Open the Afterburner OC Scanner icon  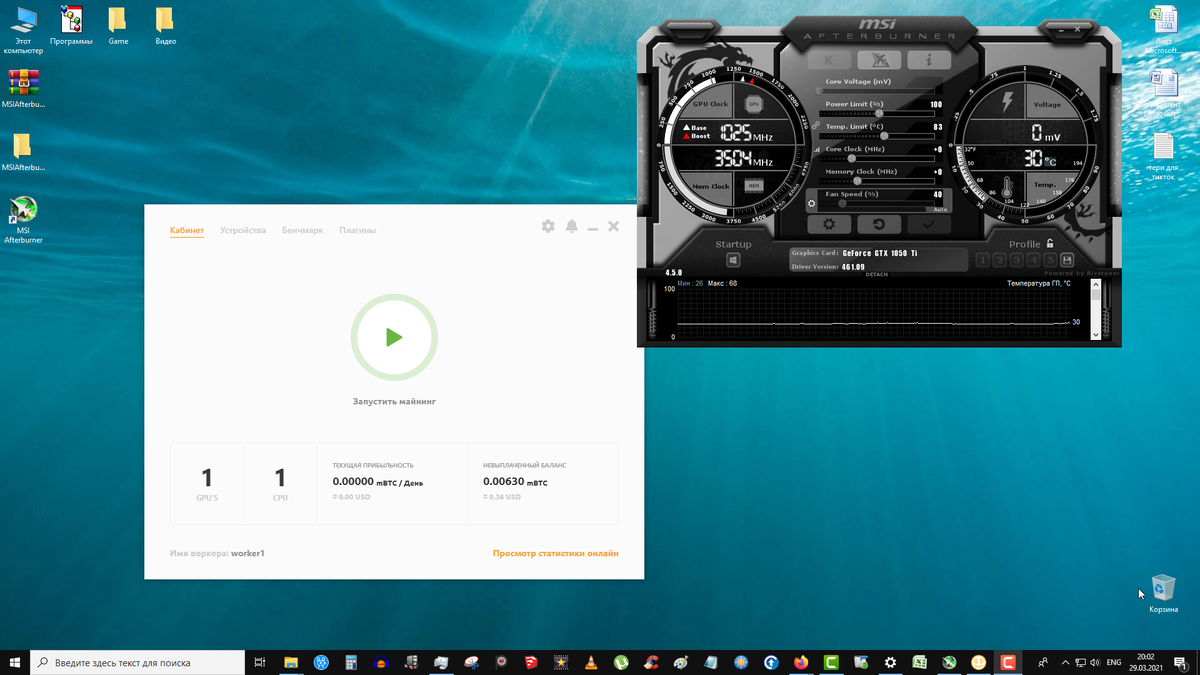tap(879, 60)
